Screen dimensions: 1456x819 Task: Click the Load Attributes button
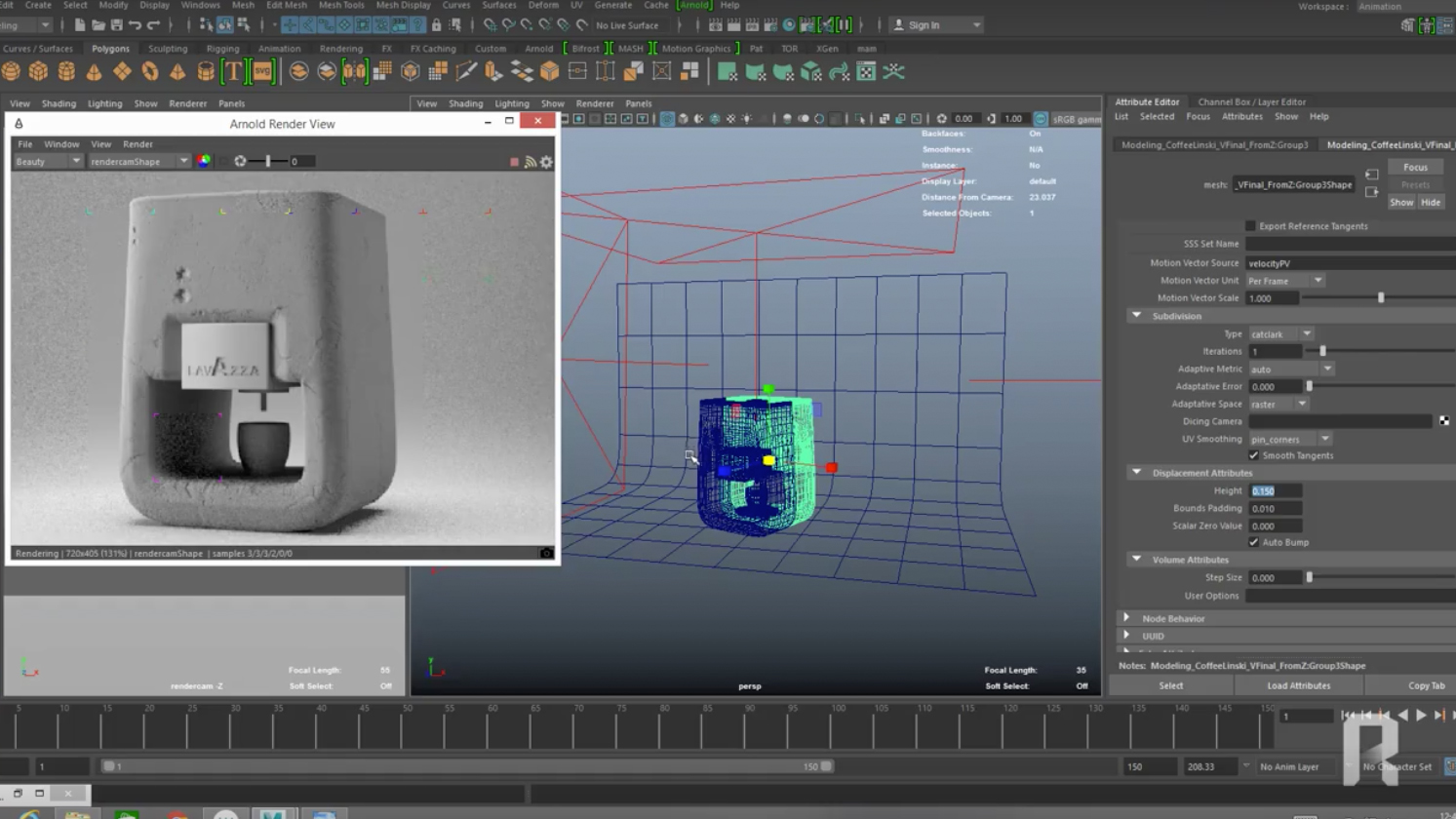(1298, 685)
